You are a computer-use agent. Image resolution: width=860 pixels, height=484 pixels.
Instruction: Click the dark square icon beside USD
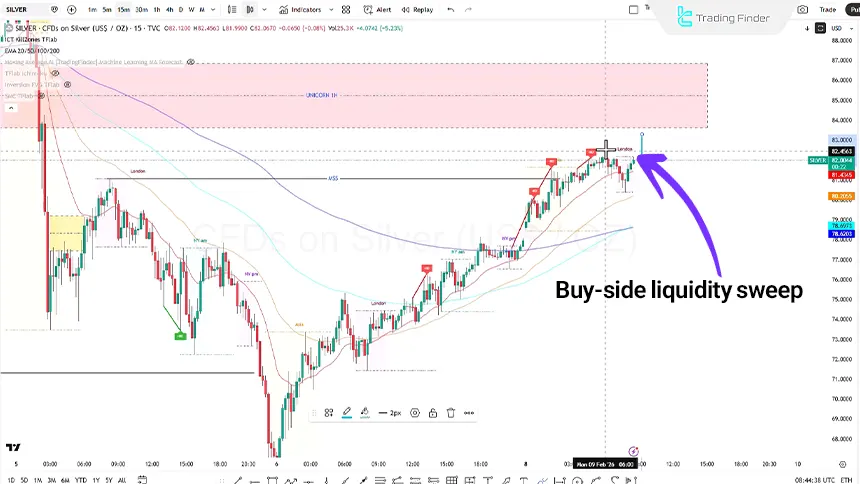(821, 28)
